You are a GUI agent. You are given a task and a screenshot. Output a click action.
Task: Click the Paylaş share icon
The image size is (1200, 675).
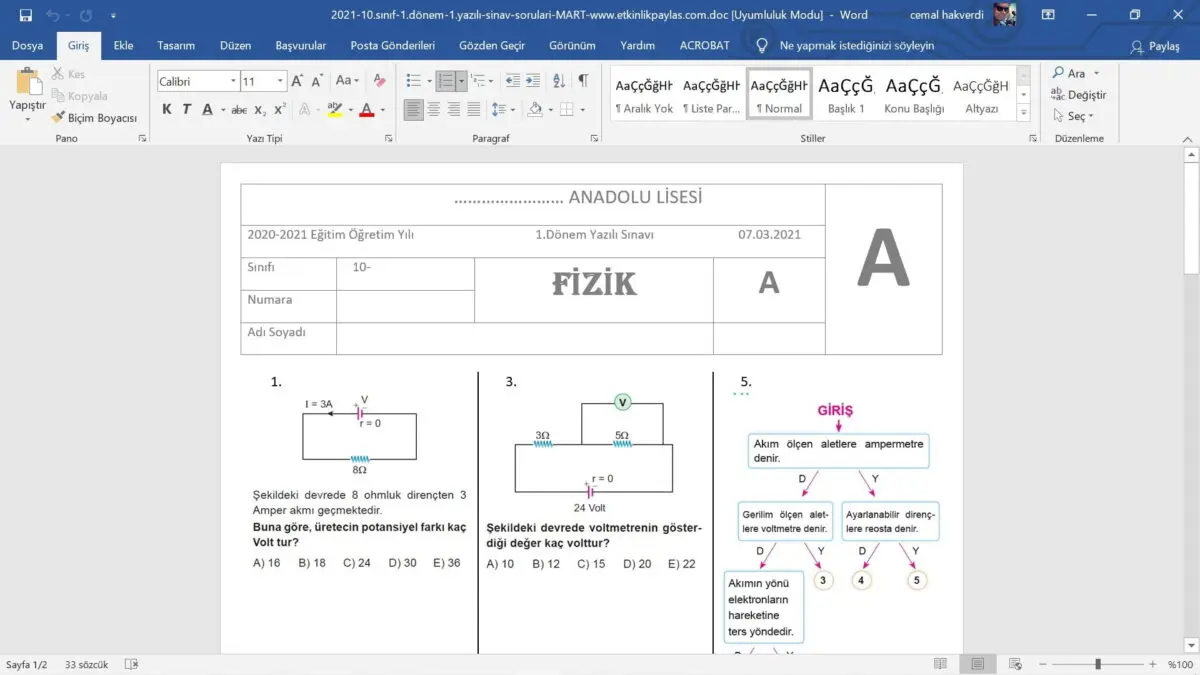click(x=1155, y=46)
